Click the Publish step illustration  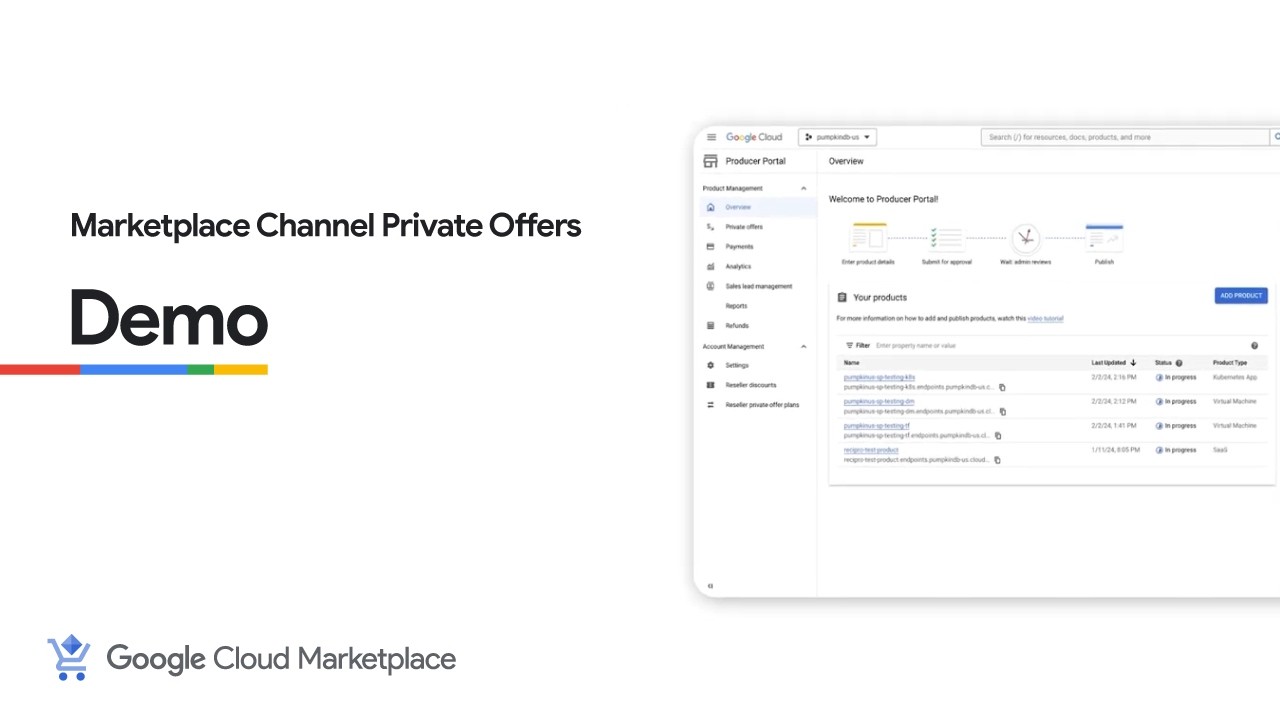[x=1104, y=238]
